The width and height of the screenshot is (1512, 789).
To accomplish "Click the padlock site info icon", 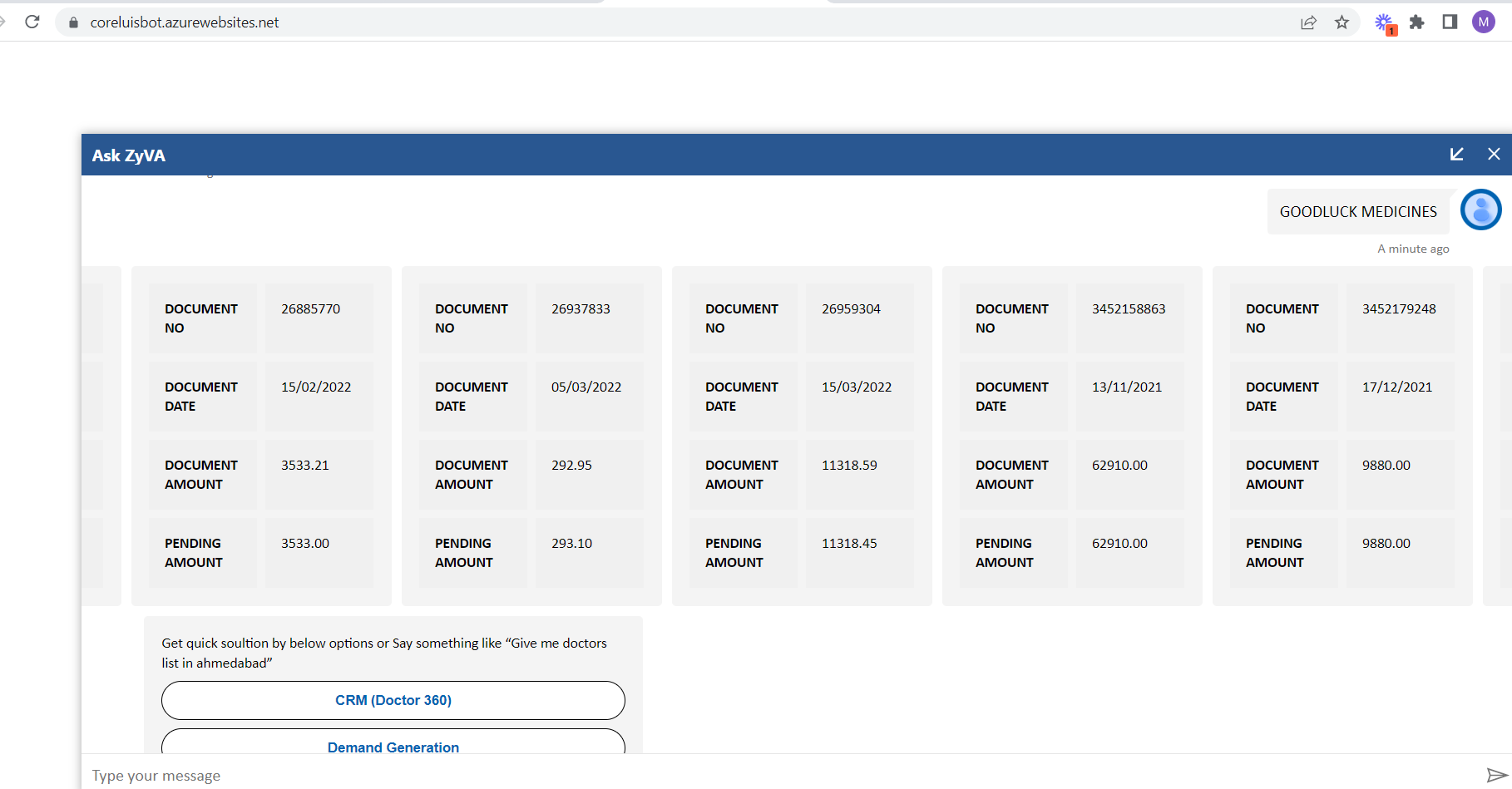I will [x=73, y=22].
